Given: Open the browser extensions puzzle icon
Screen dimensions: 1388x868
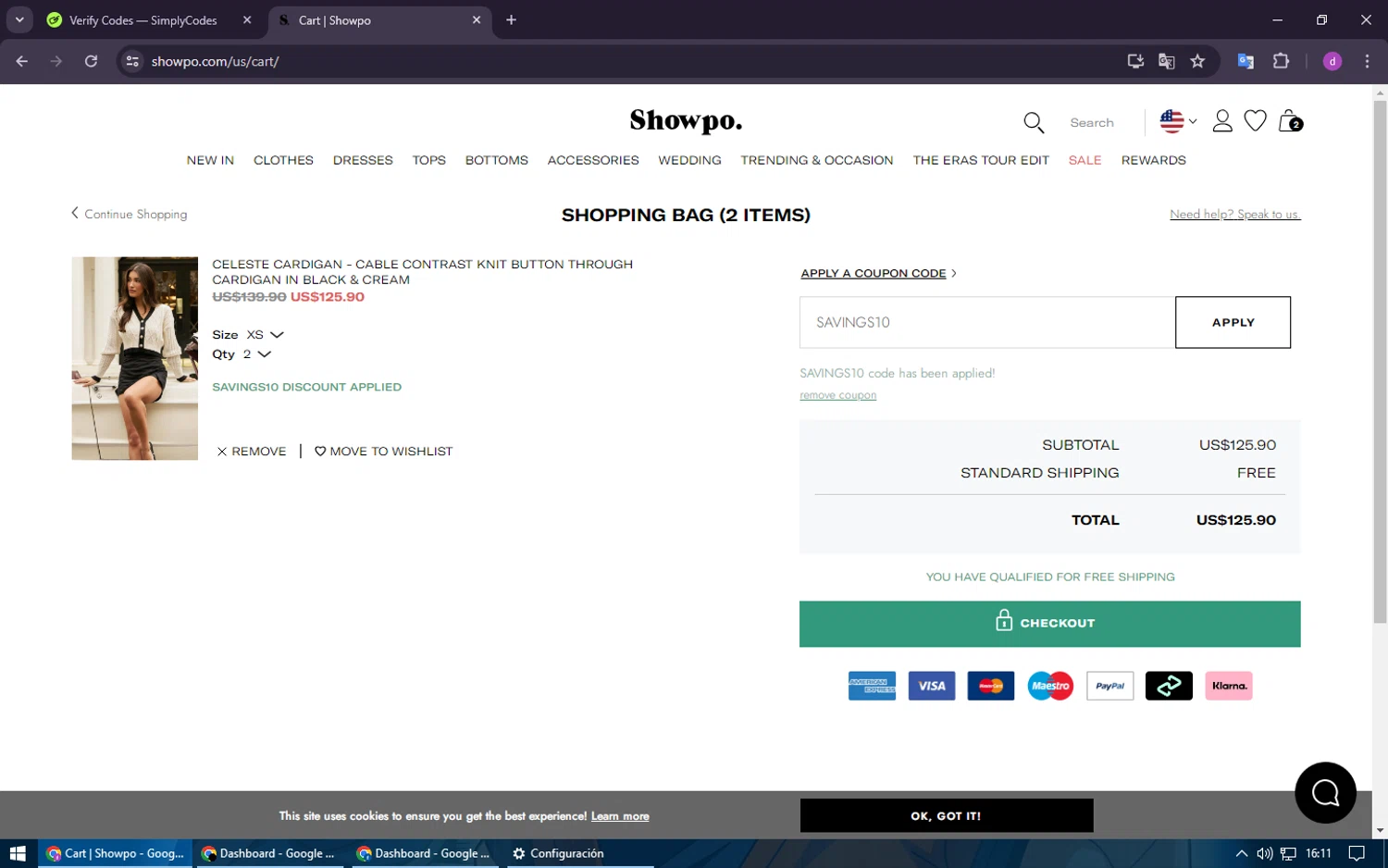Looking at the screenshot, I should pyautogui.click(x=1281, y=61).
